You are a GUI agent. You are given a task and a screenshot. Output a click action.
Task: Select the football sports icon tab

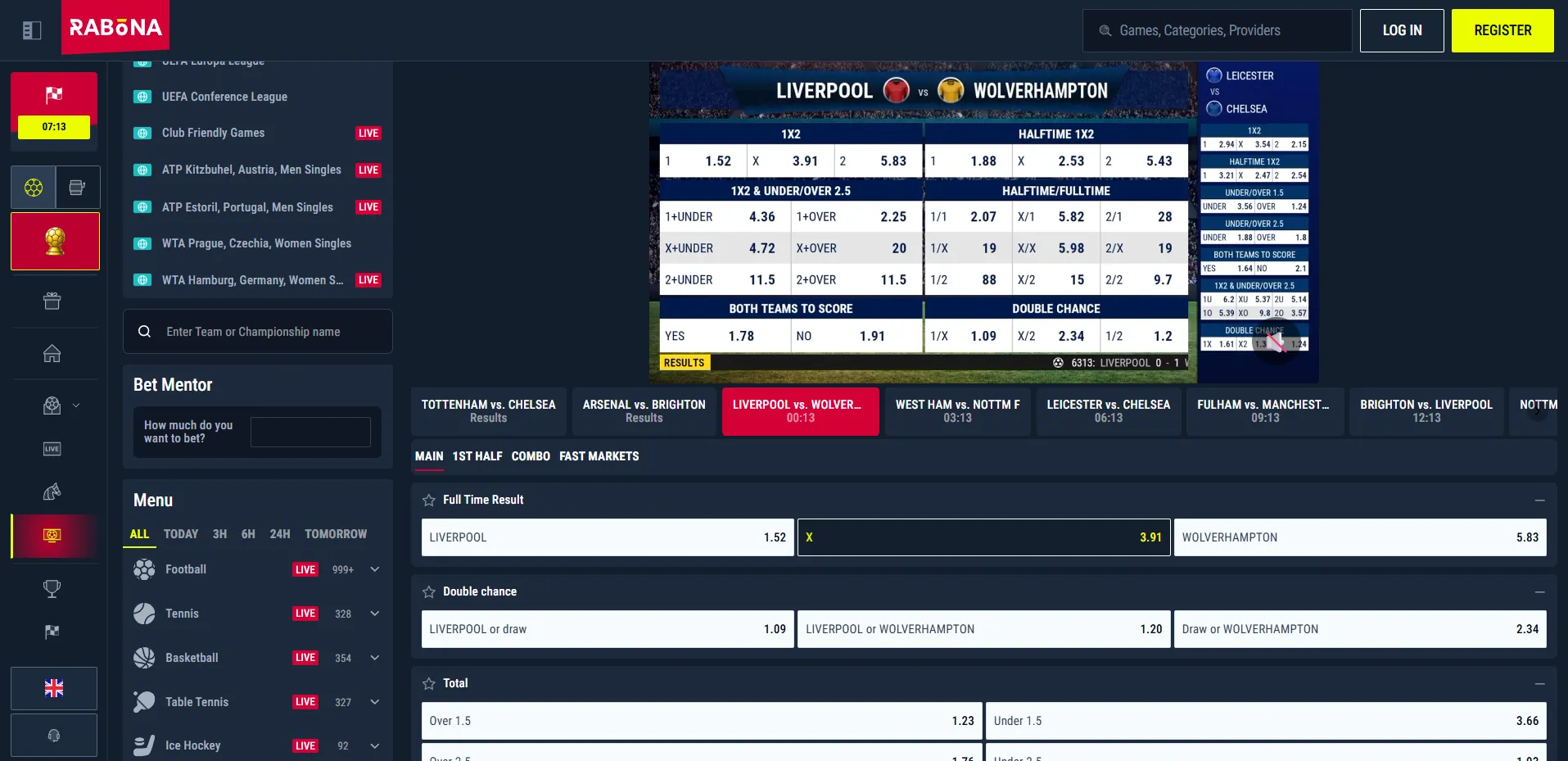tap(34, 188)
